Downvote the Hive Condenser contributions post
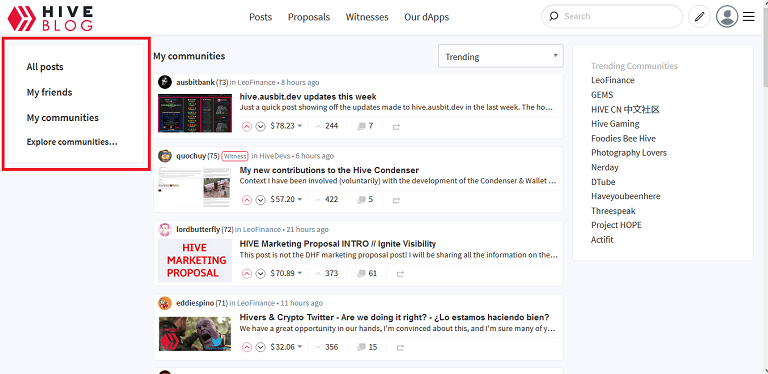The height and width of the screenshot is (374, 768). click(261, 200)
